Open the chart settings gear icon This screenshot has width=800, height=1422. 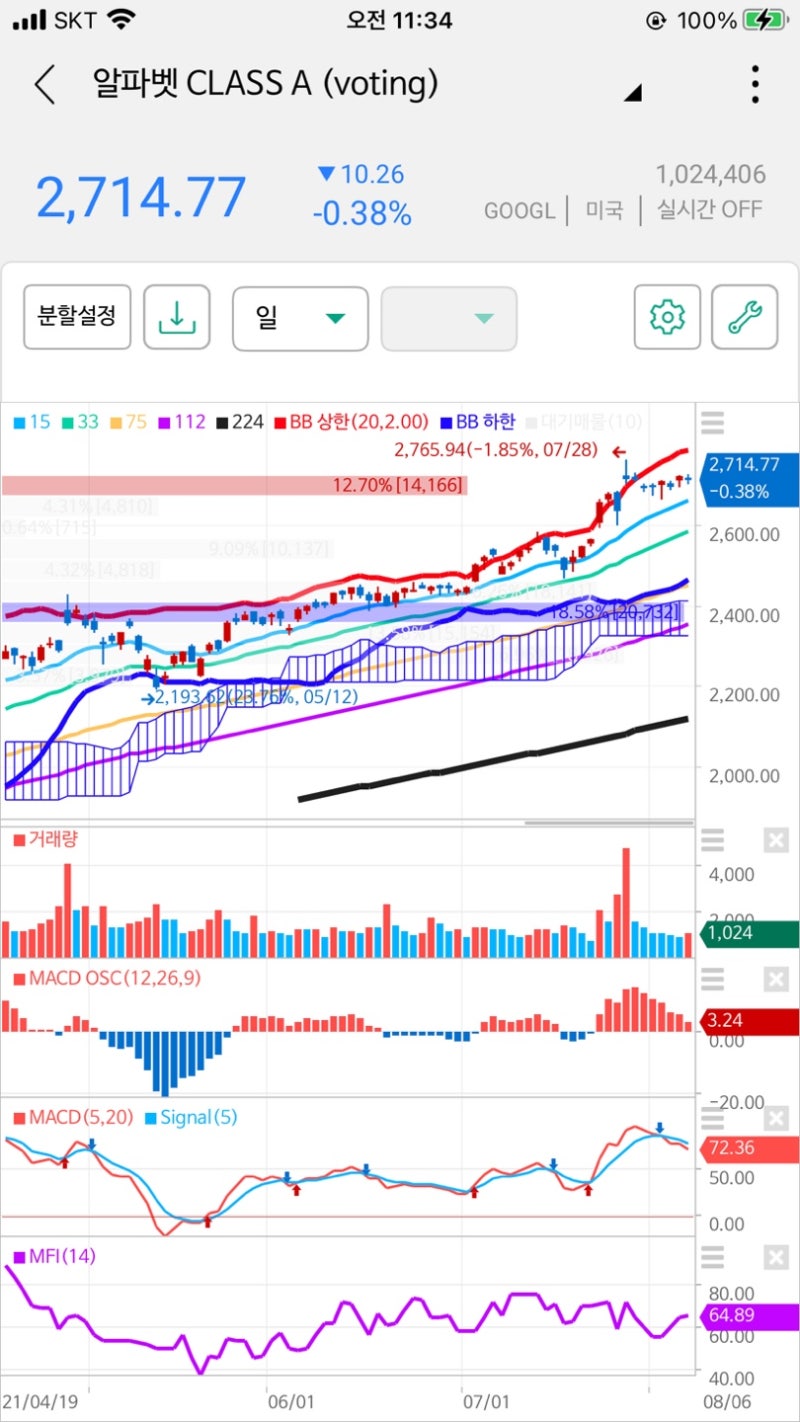[666, 316]
